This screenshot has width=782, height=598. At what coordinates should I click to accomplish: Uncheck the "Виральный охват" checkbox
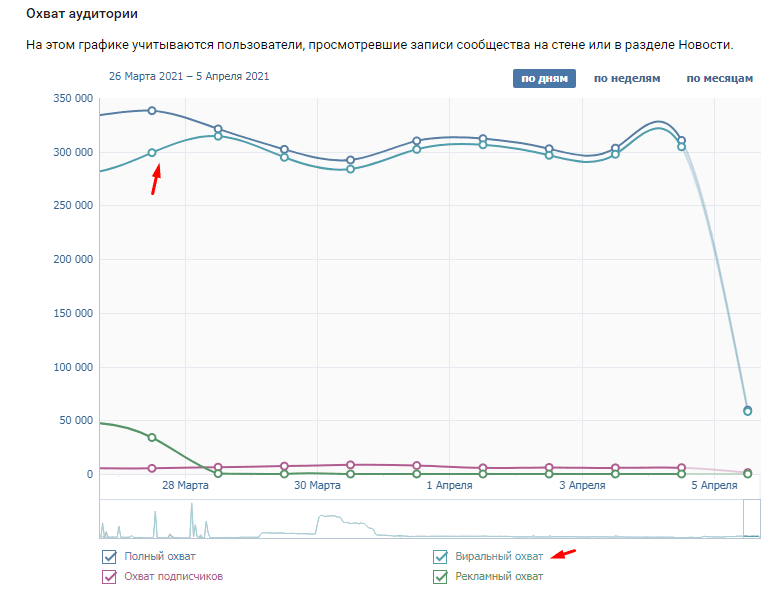pos(440,556)
